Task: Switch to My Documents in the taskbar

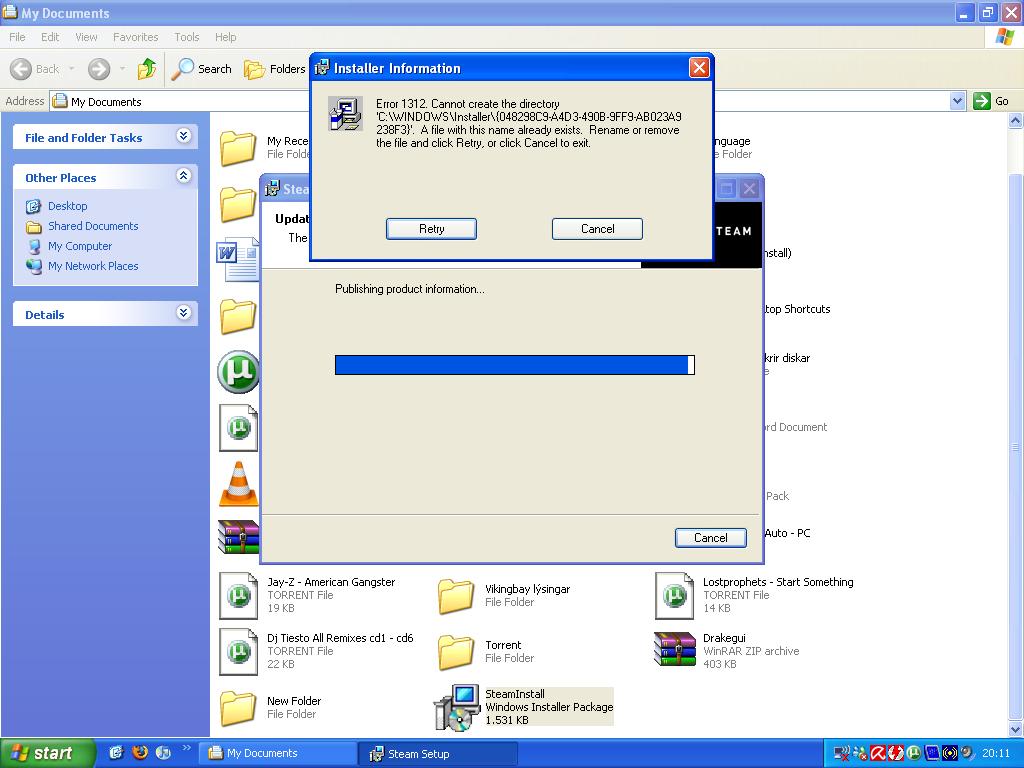Action: coord(278,754)
